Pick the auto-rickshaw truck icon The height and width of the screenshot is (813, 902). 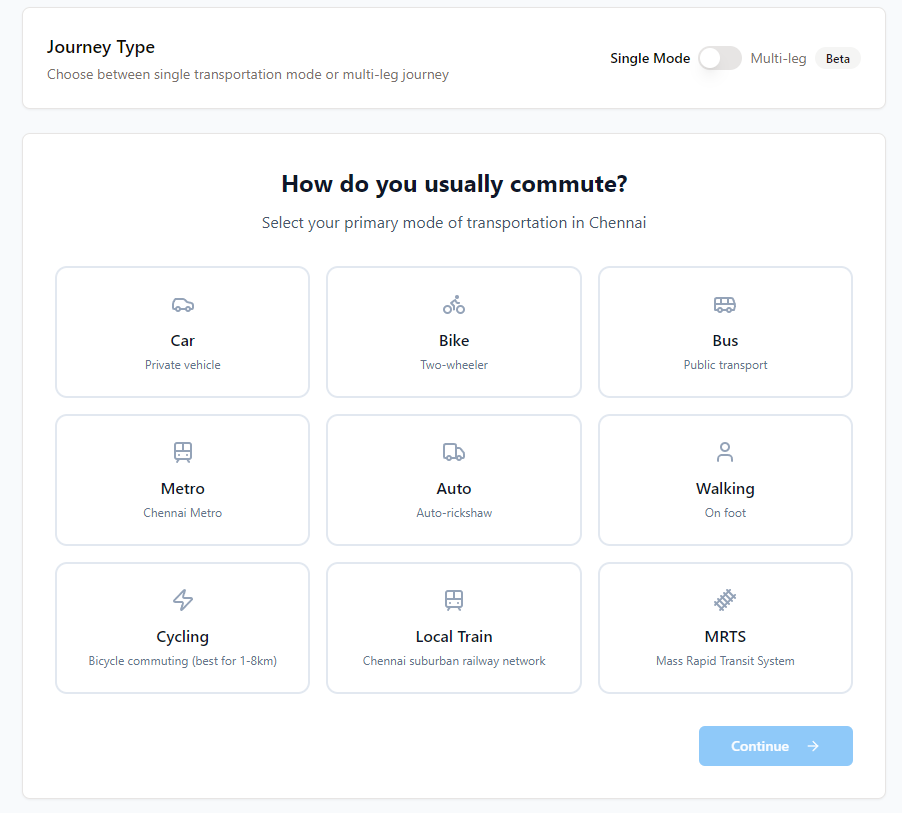pyautogui.click(x=454, y=453)
